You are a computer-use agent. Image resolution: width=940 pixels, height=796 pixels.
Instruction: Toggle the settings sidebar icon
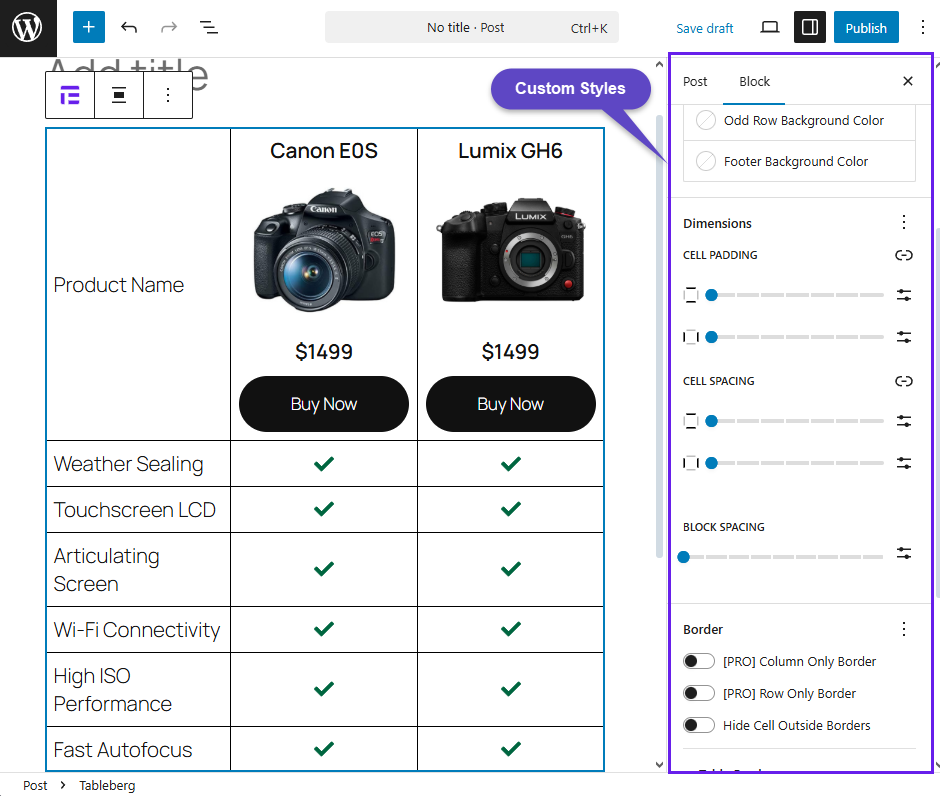810,28
